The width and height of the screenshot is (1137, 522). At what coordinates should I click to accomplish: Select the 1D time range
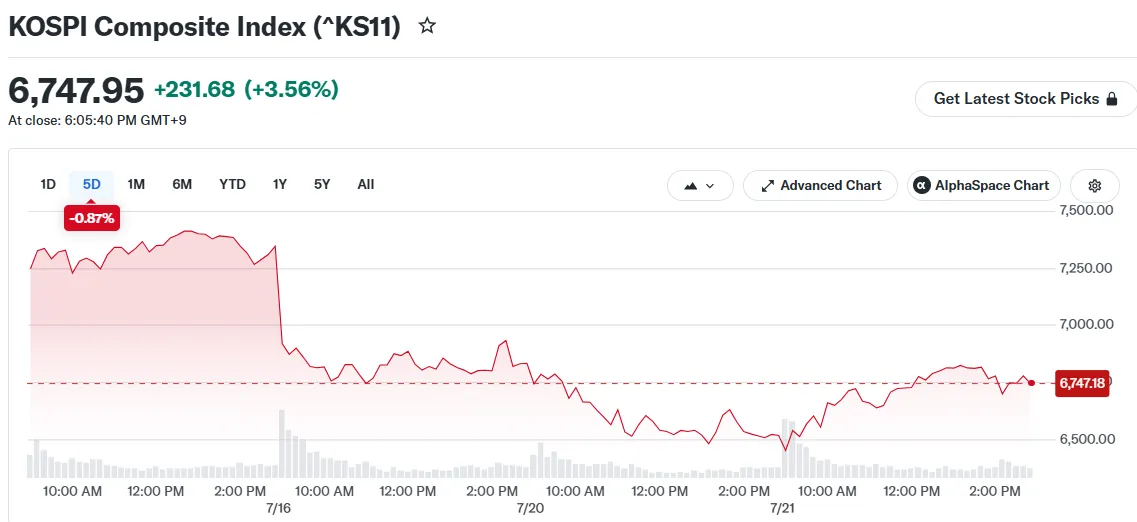click(48, 184)
